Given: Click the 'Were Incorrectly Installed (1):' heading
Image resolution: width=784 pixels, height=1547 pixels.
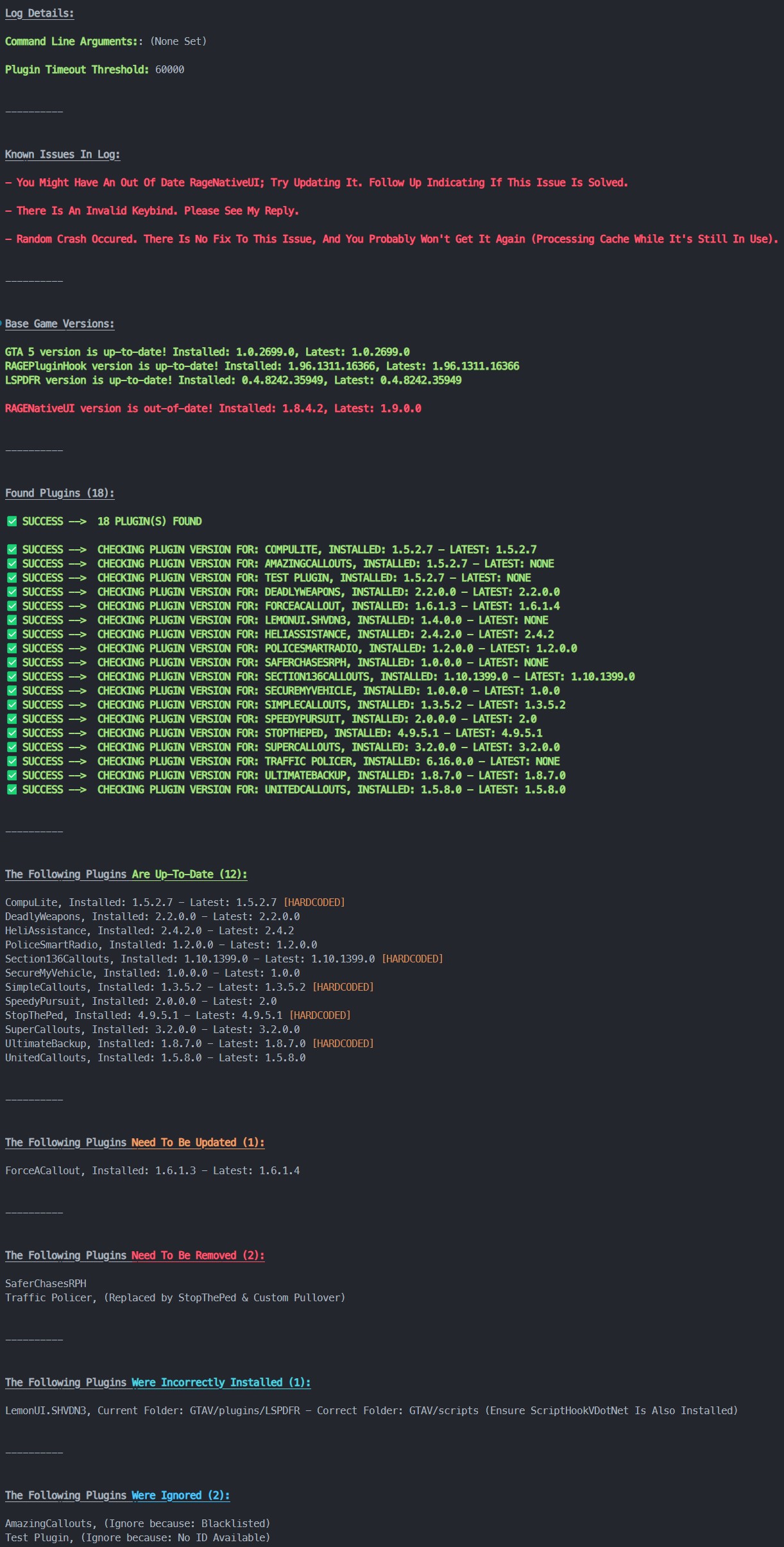Looking at the screenshot, I should pyautogui.click(x=221, y=1383).
